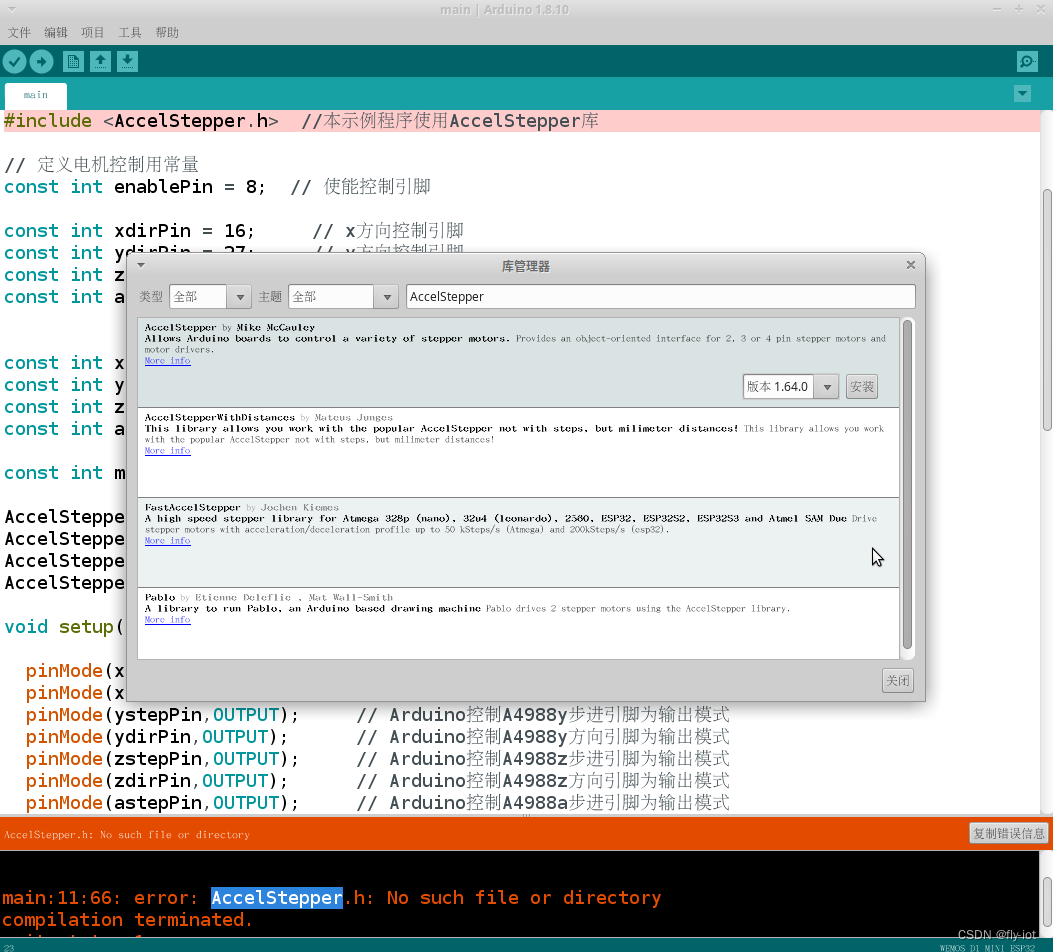Screen dimensions: 1053x952
Task: Open More info link for Pablo
Action: 167,620
